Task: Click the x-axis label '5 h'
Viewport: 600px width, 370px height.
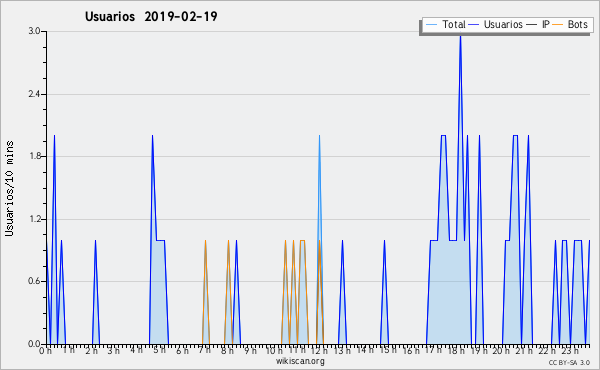Action: [x=160, y=350]
